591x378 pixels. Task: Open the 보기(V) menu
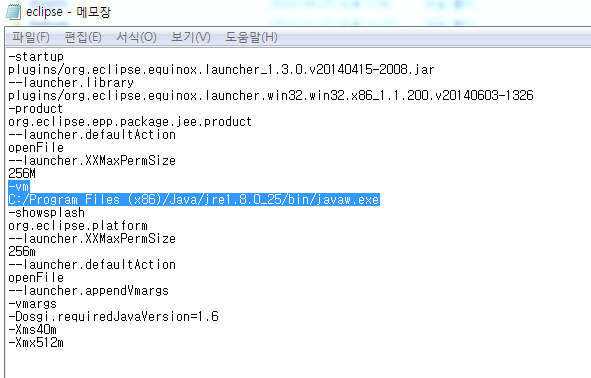tap(191, 37)
